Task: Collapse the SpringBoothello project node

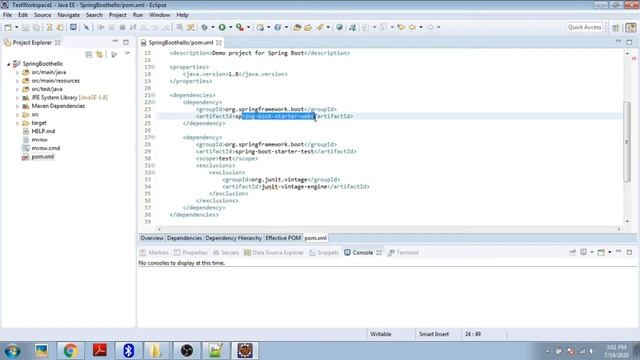Action: (x=9, y=64)
